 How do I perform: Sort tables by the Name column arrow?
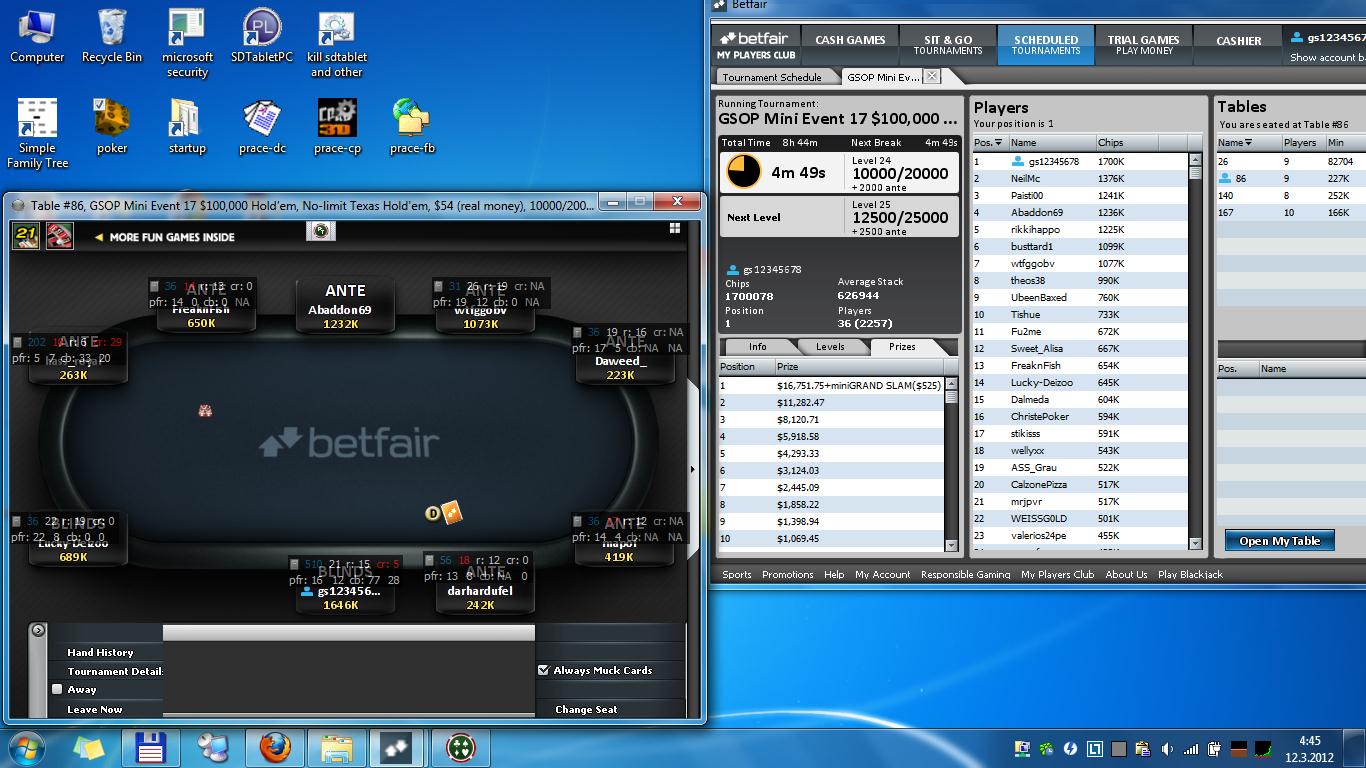(1248, 143)
